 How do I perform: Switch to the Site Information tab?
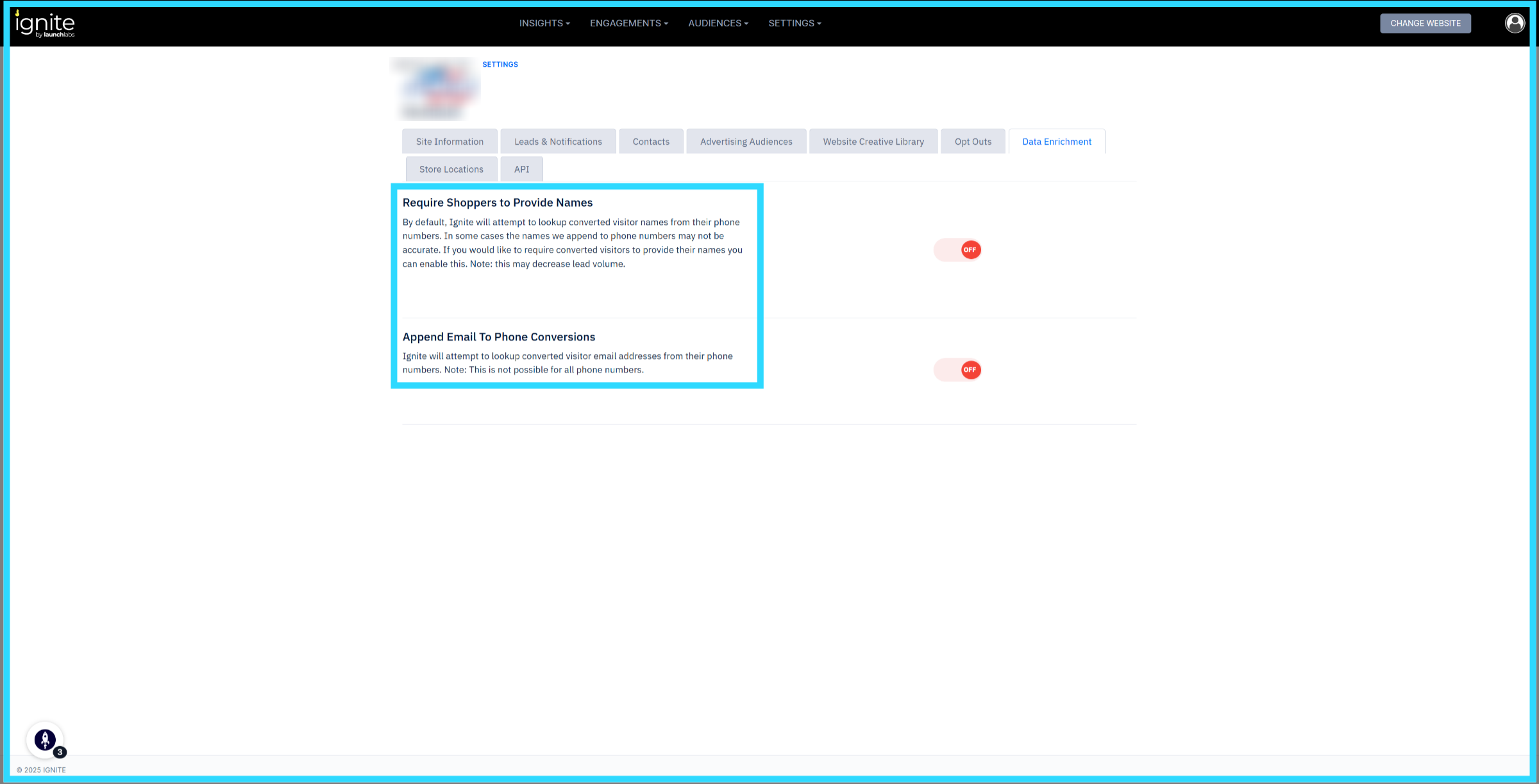[x=450, y=142]
